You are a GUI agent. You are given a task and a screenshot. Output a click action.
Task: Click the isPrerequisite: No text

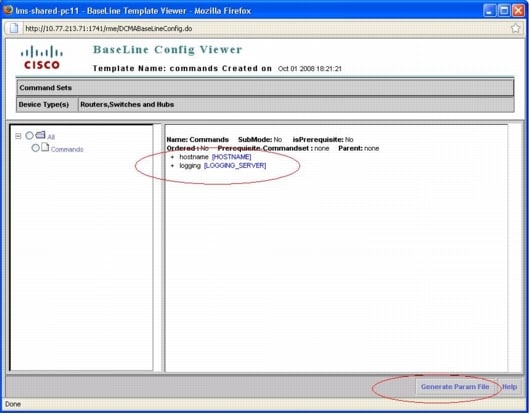(323, 140)
